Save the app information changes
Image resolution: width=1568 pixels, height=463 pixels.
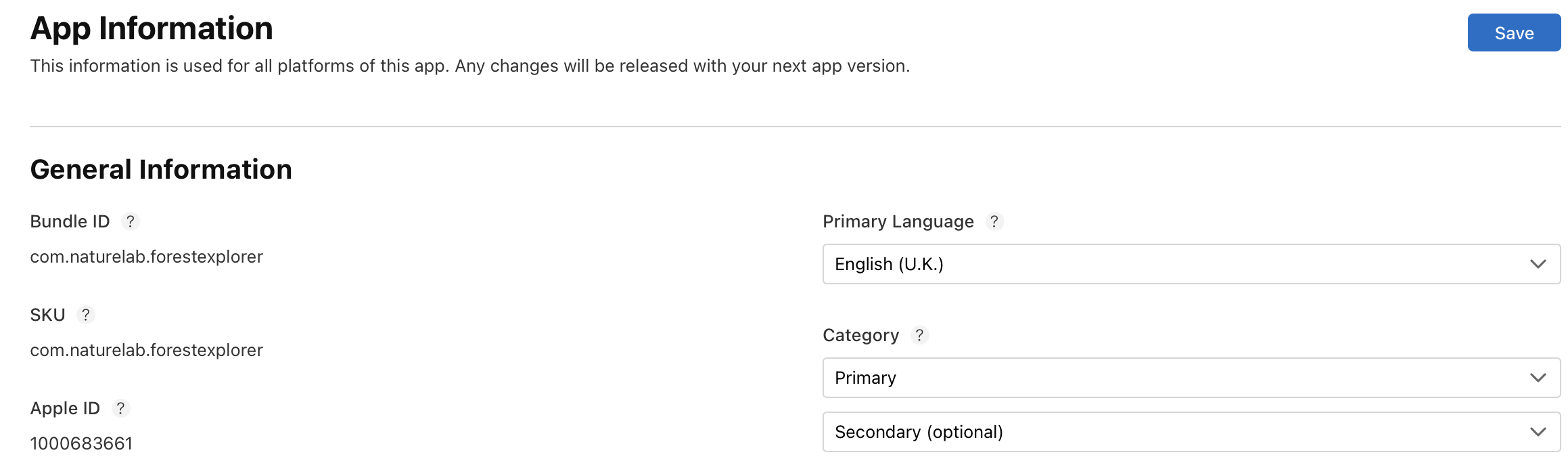click(x=1514, y=32)
